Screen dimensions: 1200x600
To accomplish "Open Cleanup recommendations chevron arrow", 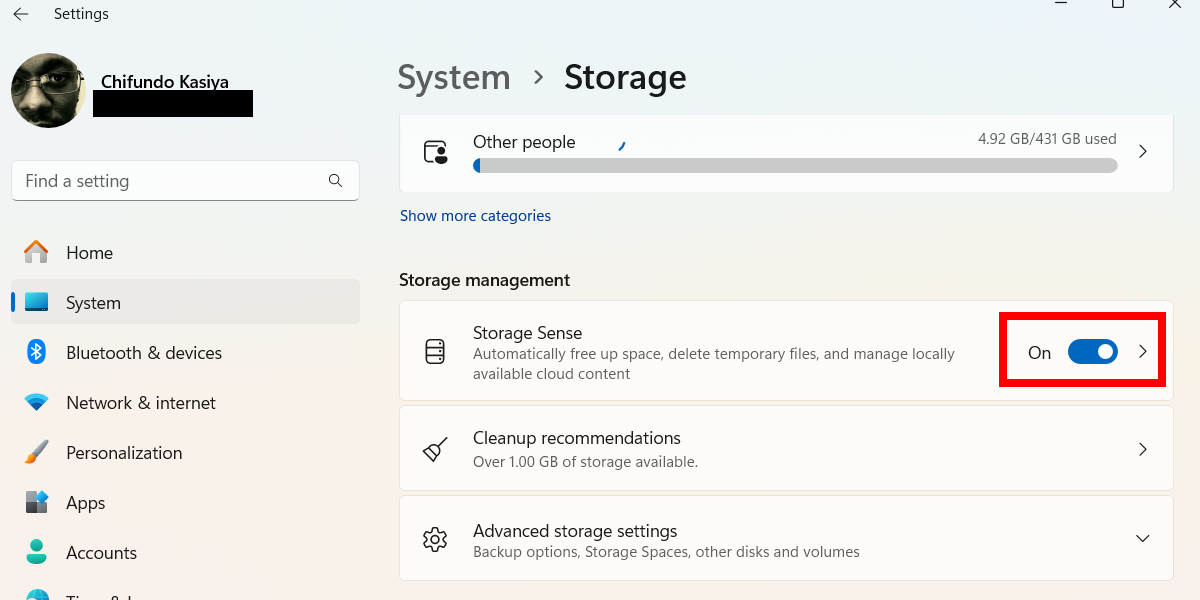I will click(1142, 450).
